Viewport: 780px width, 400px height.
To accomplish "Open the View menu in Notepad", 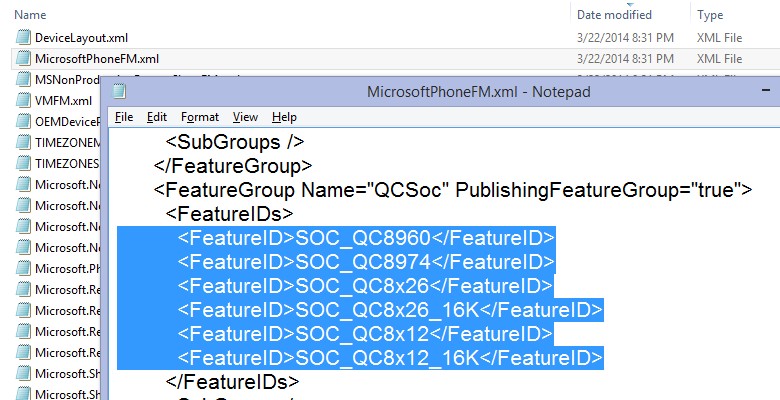I will click(x=245, y=117).
